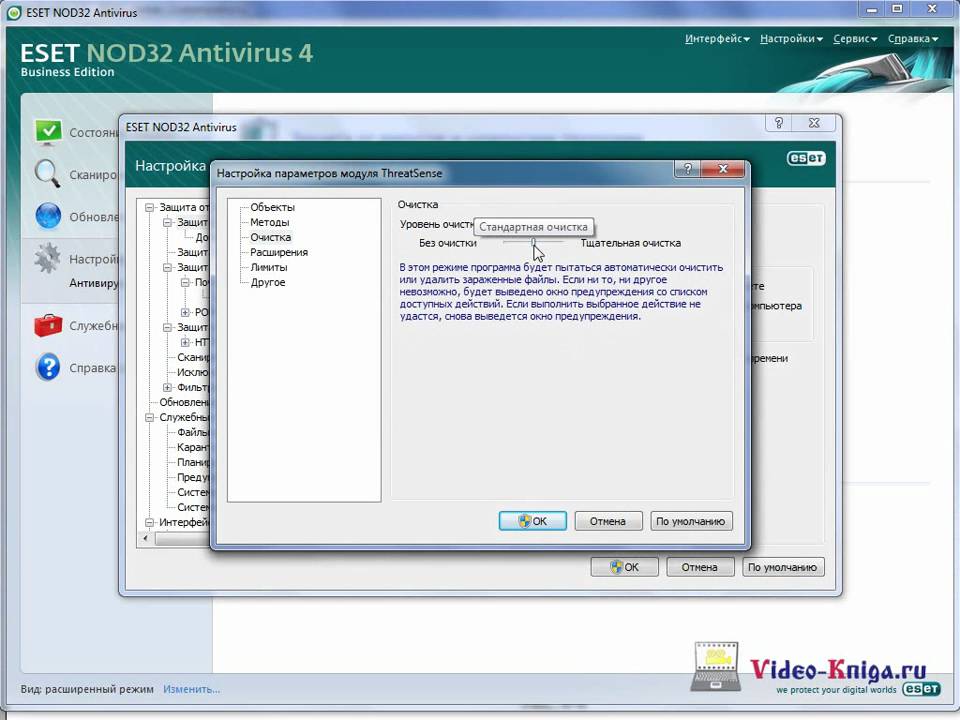Open the Сервис menu

pyautogui.click(x=855, y=39)
